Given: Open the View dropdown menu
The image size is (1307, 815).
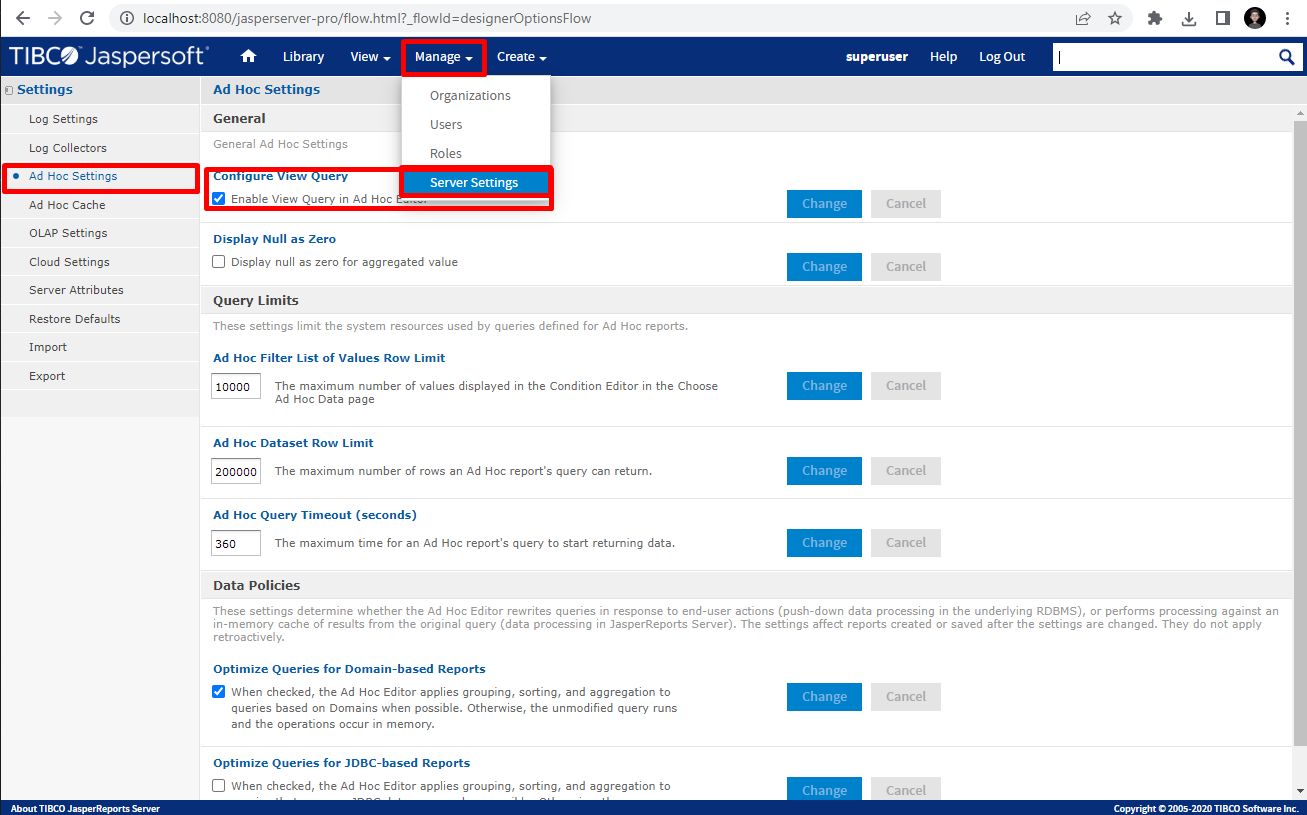Looking at the screenshot, I should (x=370, y=57).
